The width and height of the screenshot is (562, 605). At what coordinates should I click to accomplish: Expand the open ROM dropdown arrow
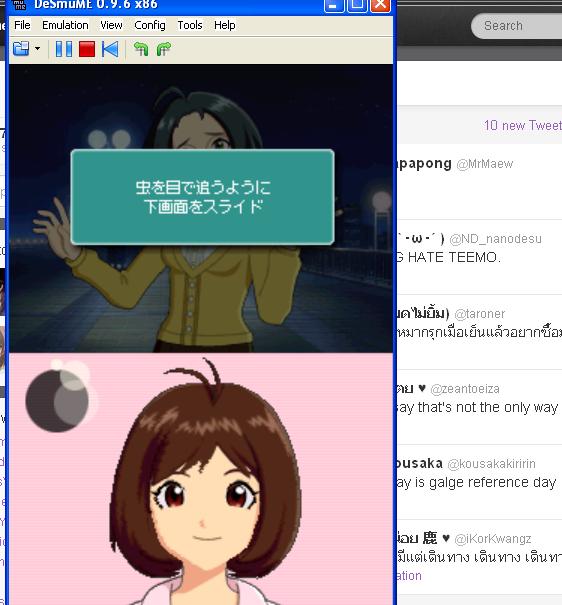pyautogui.click(x=37, y=49)
